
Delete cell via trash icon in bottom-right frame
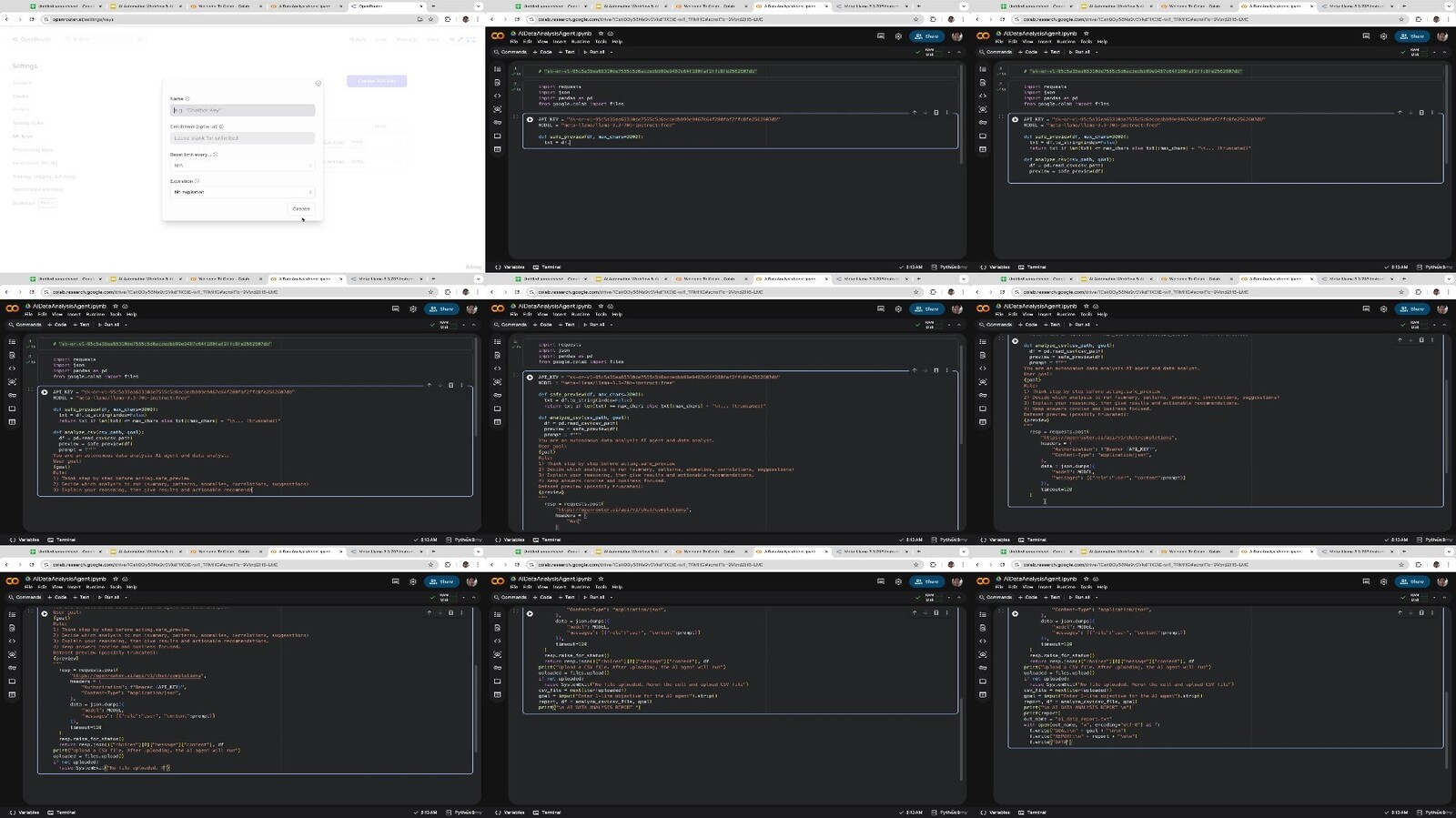click(1421, 612)
